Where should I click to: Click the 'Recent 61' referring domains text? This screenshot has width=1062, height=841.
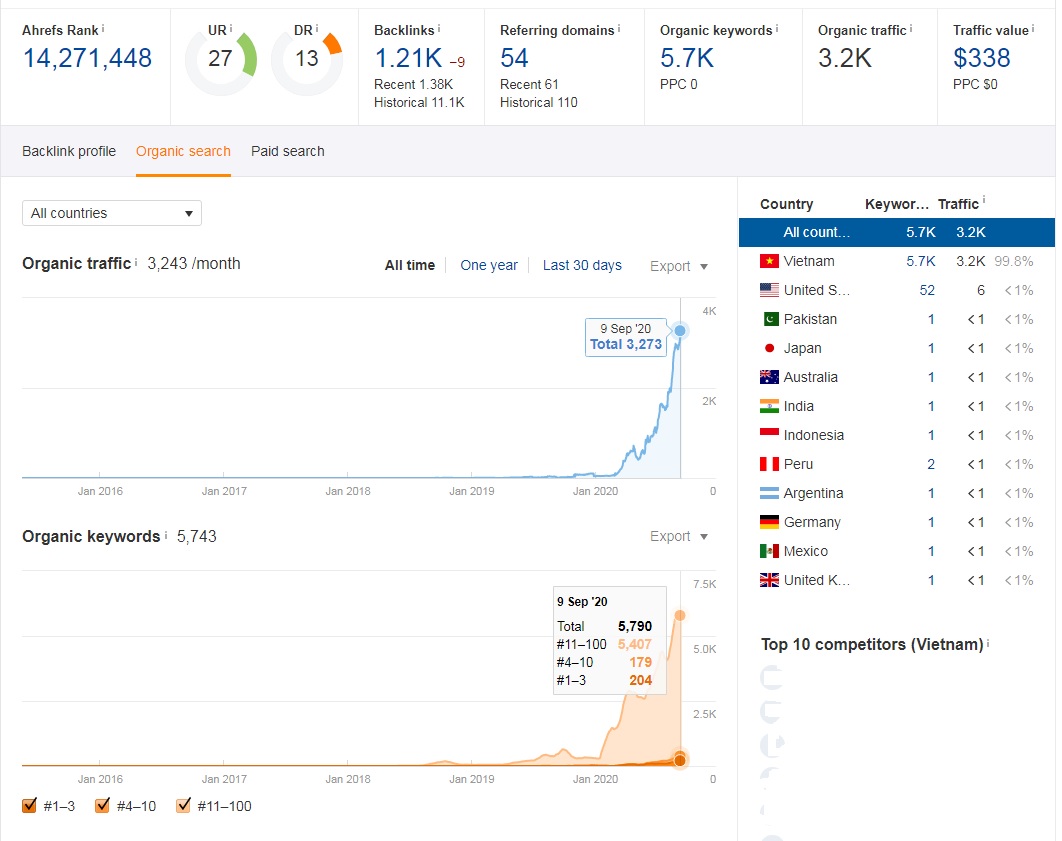pyautogui.click(x=530, y=85)
